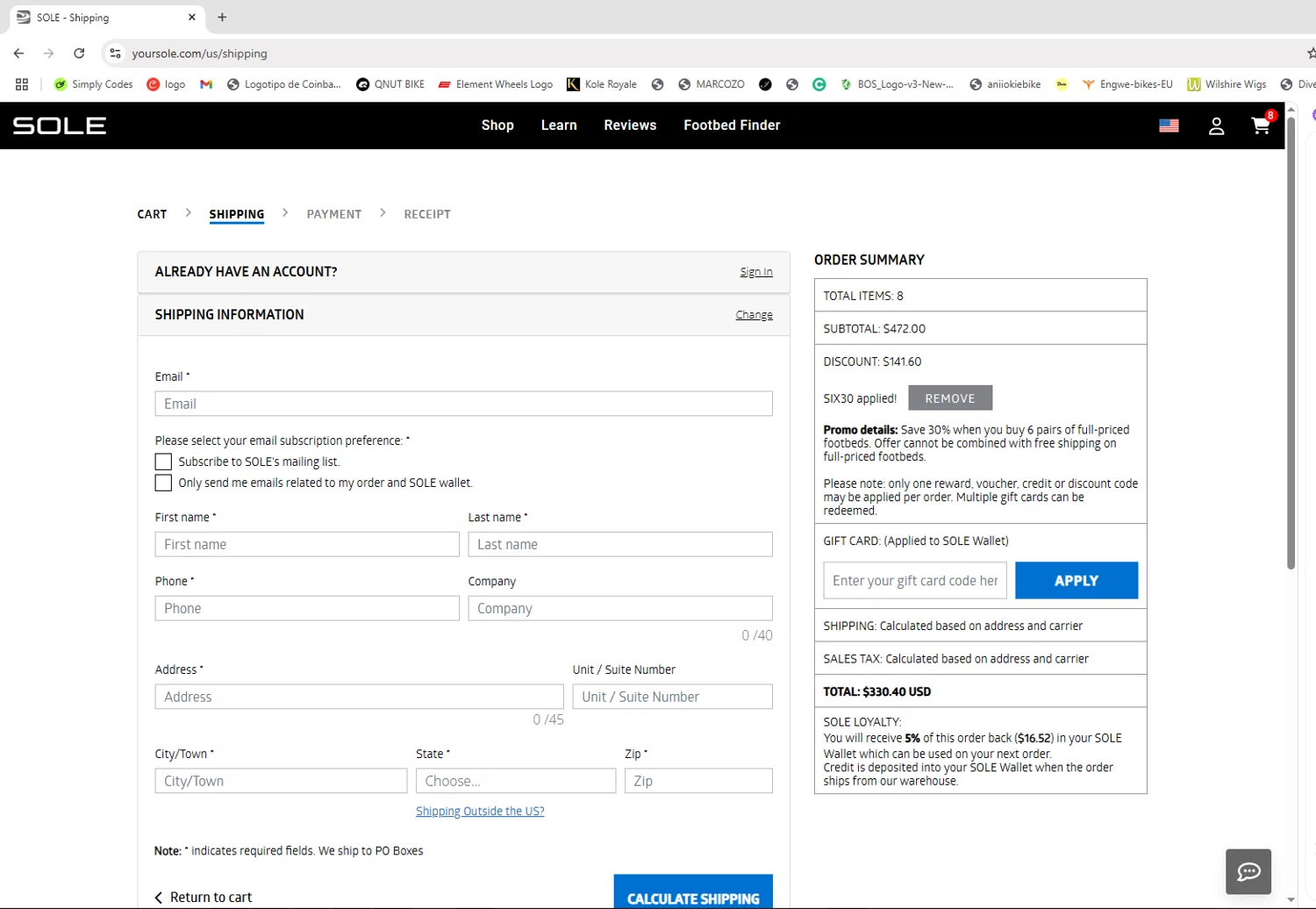
Task: Check only order-related emails option
Action: tap(163, 483)
